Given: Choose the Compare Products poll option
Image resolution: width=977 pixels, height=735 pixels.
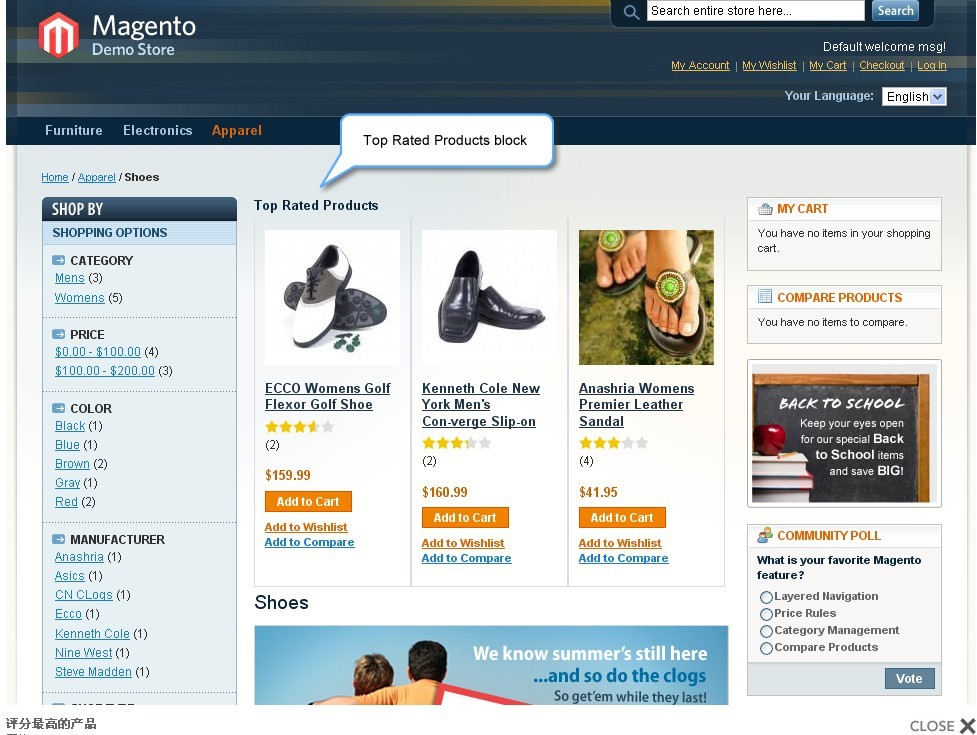Looking at the screenshot, I should click(766, 648).
